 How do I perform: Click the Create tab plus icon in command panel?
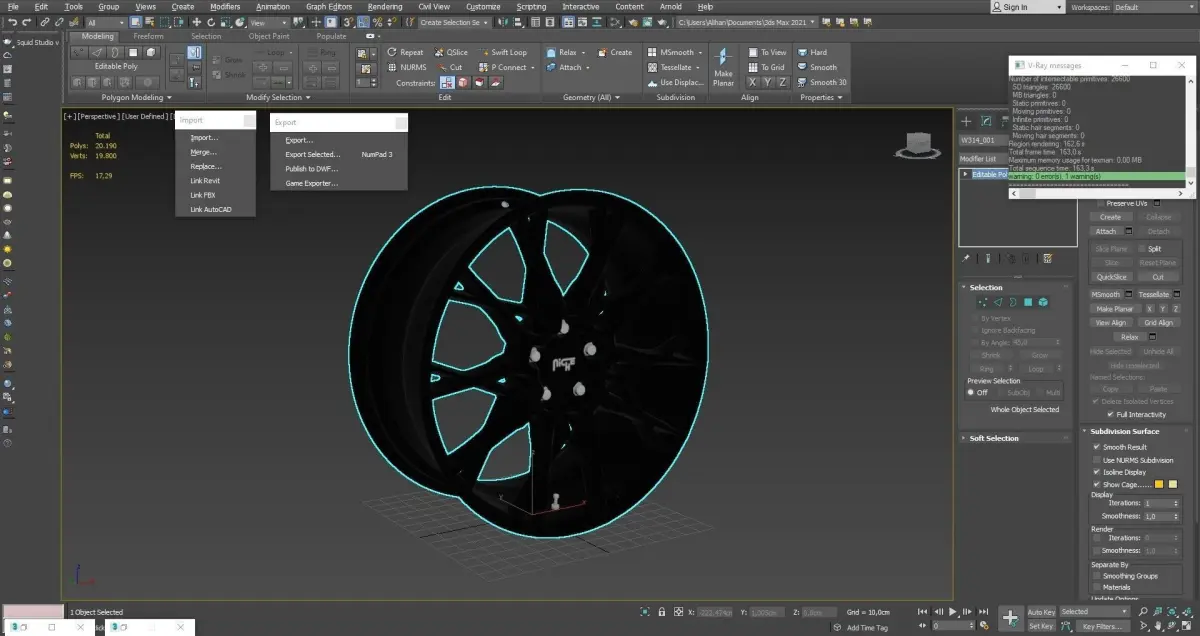coord(967,121)
